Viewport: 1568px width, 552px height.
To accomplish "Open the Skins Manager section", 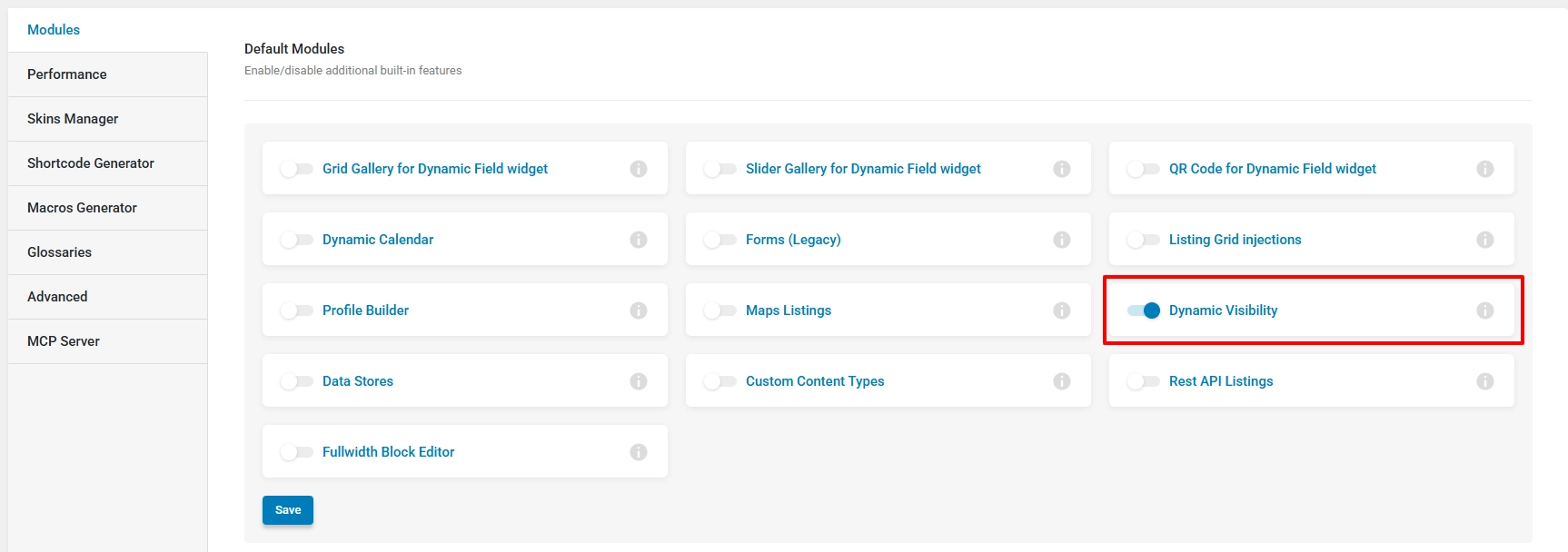I will tap(108, 119).
